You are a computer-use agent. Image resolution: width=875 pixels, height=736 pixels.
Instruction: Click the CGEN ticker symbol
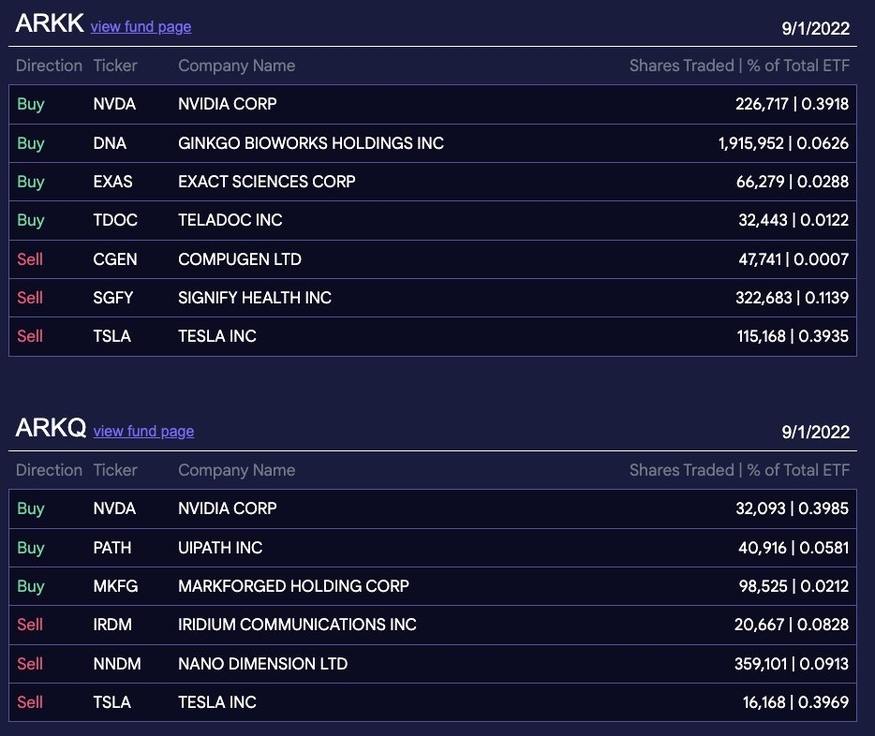tap(115, 259)
